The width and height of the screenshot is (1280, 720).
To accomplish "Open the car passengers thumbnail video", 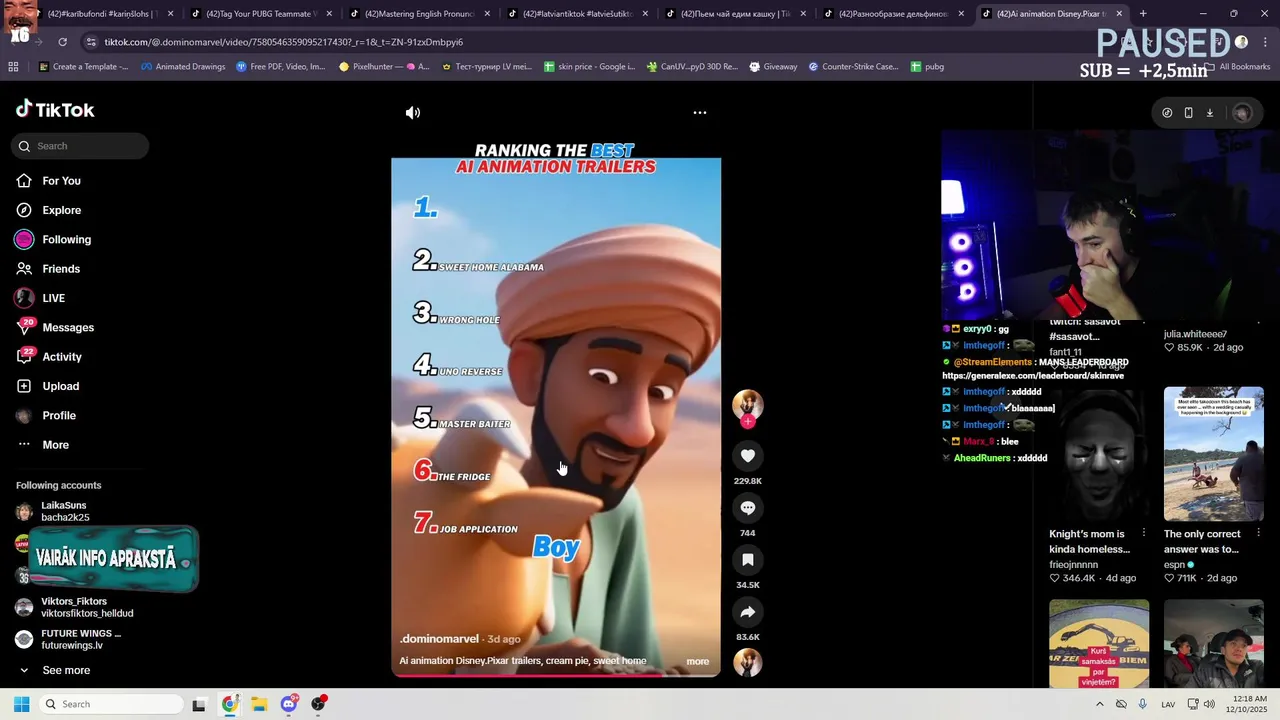I will click(x=1214, y=644).
